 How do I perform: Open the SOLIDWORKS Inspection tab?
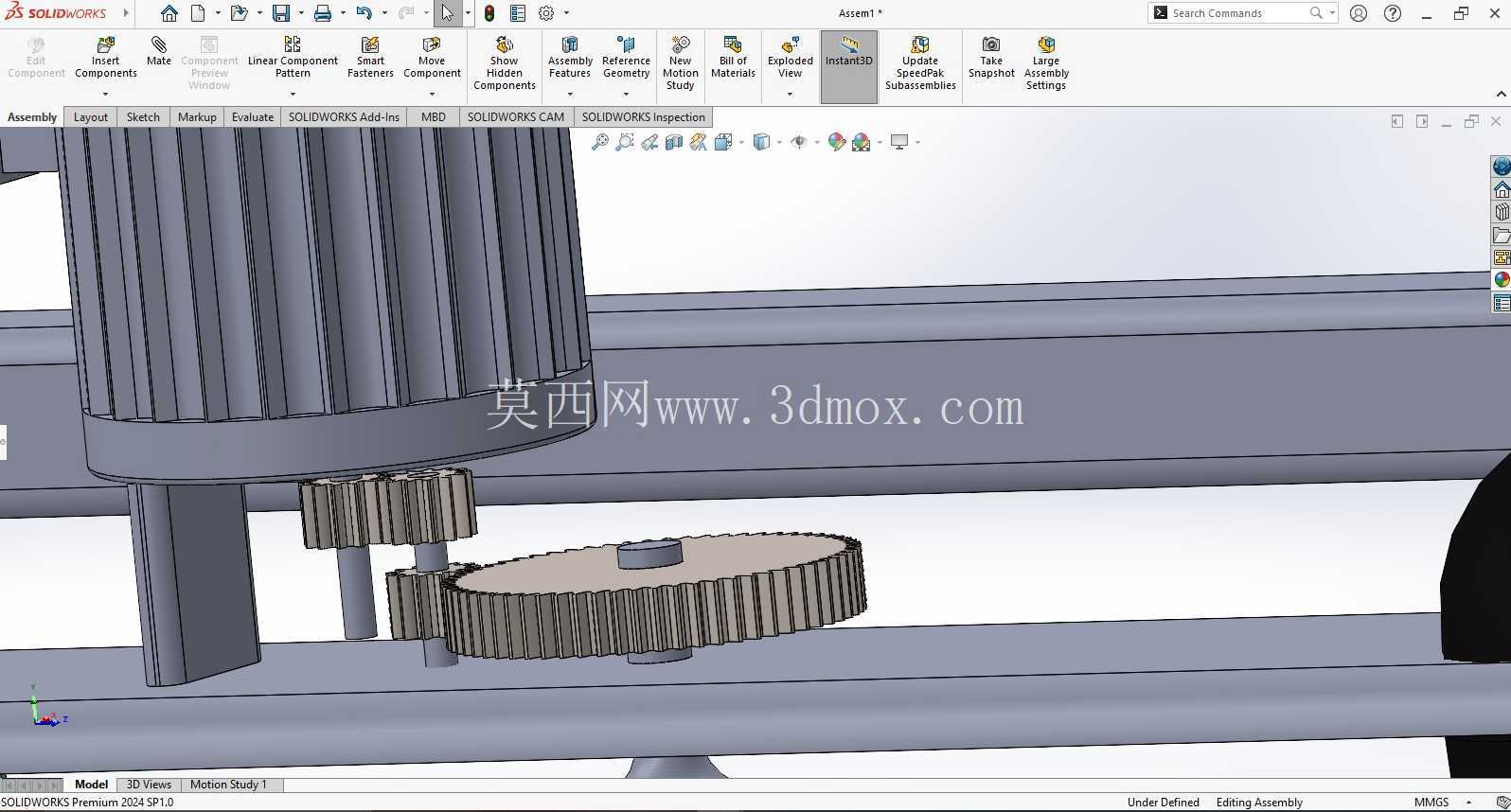(x=644, y=117)
